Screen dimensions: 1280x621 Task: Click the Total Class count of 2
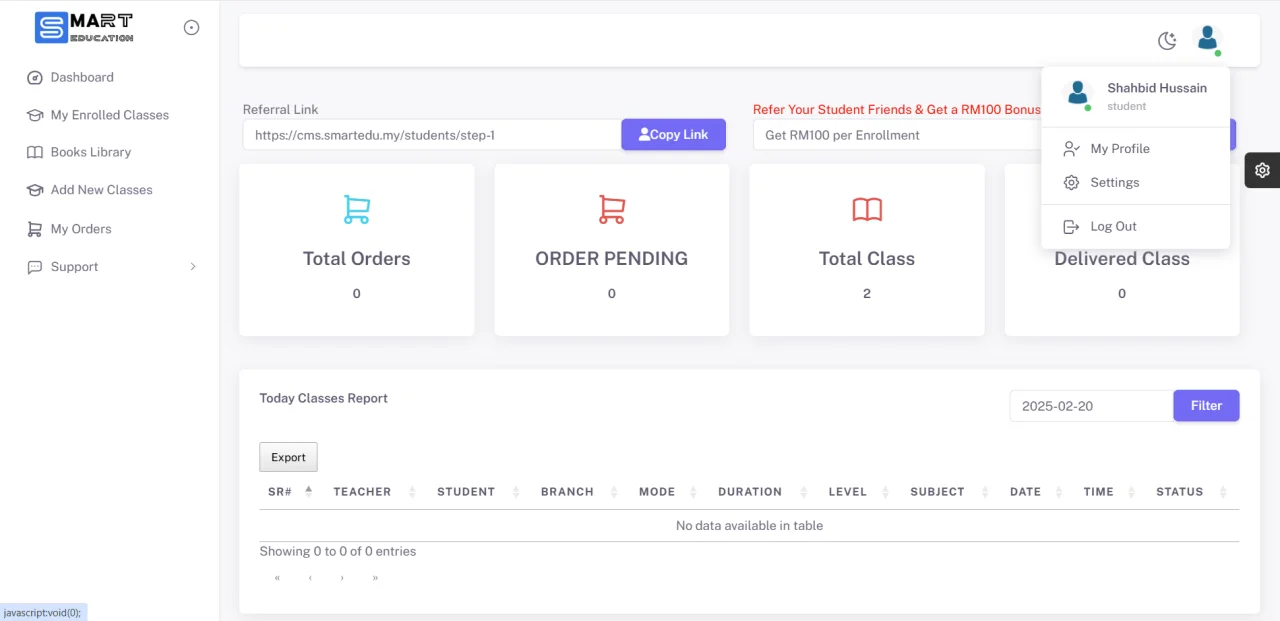tap(867, 294)
